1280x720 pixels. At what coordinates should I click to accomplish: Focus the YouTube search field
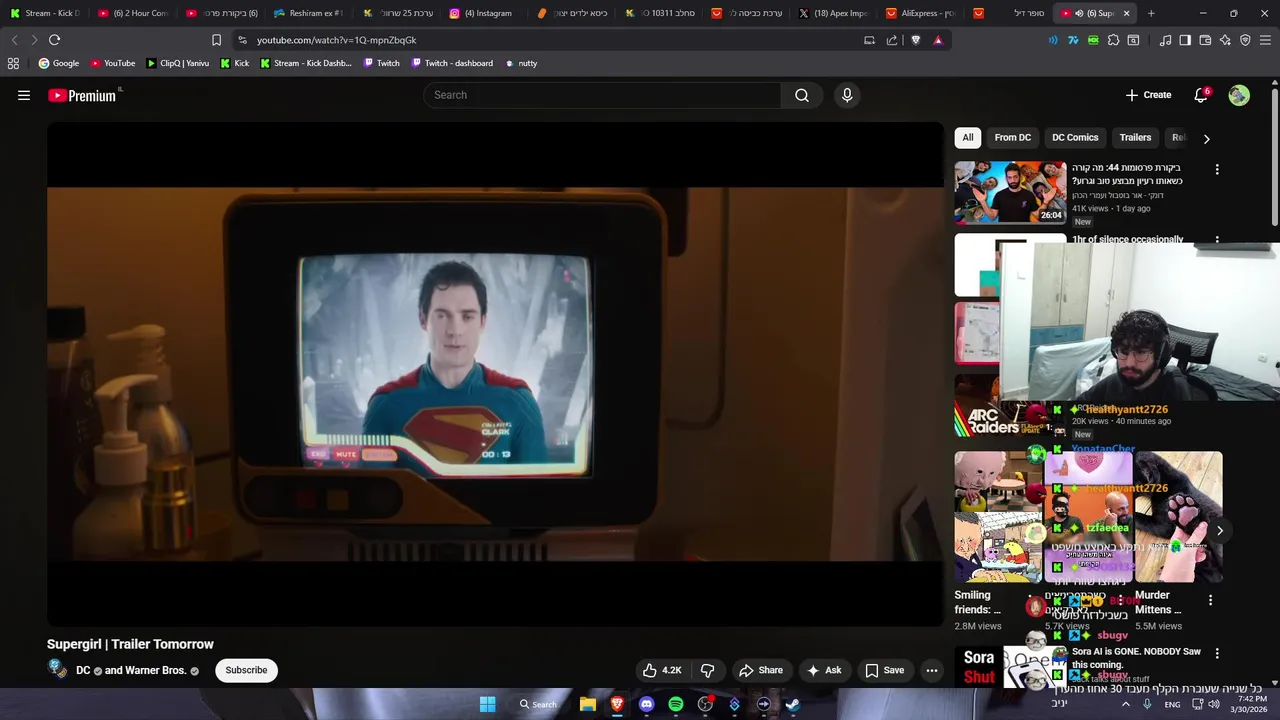click(x=603, y=95)
